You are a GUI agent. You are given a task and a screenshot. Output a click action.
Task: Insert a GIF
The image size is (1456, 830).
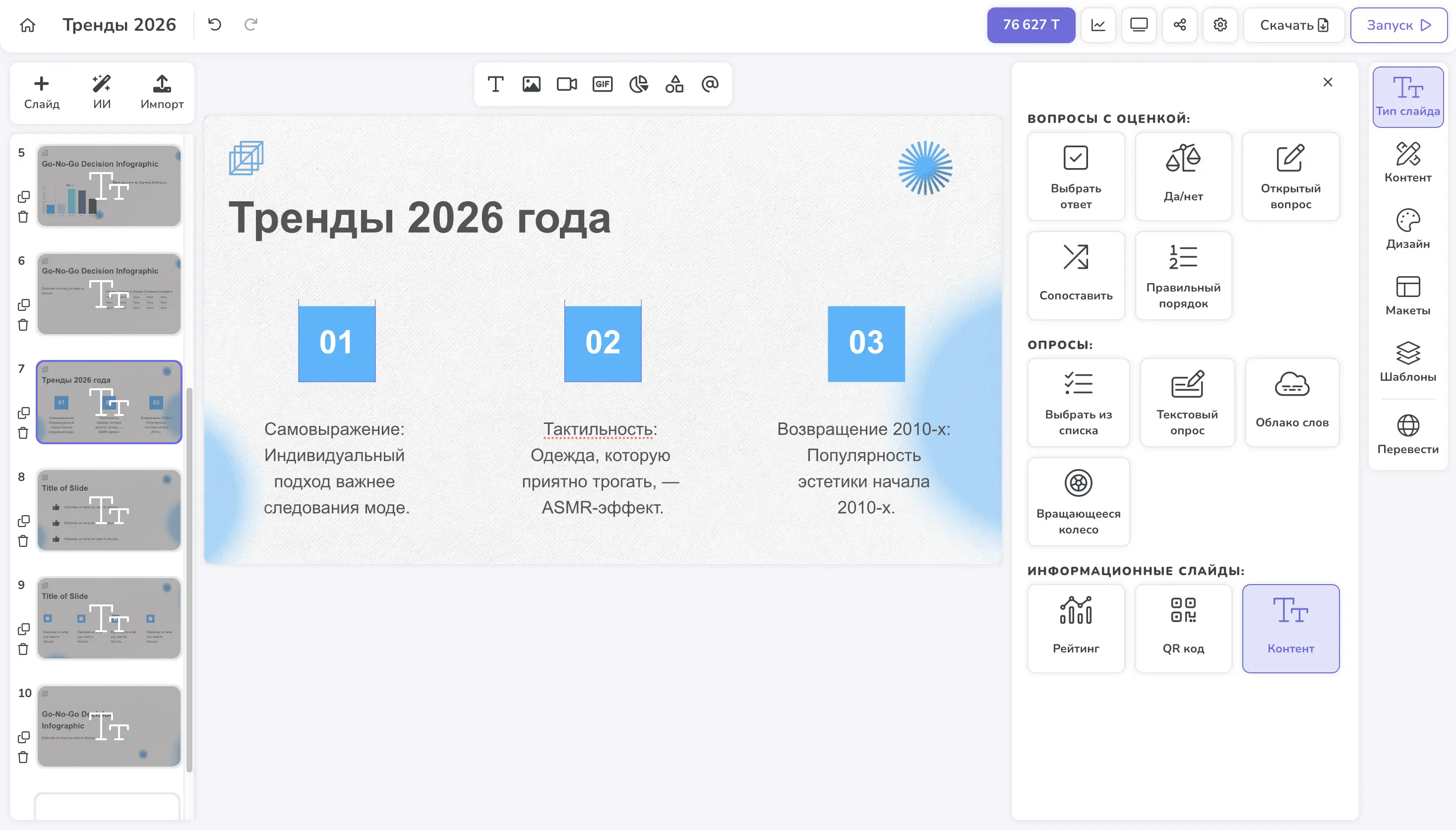(x=602, y=84)
